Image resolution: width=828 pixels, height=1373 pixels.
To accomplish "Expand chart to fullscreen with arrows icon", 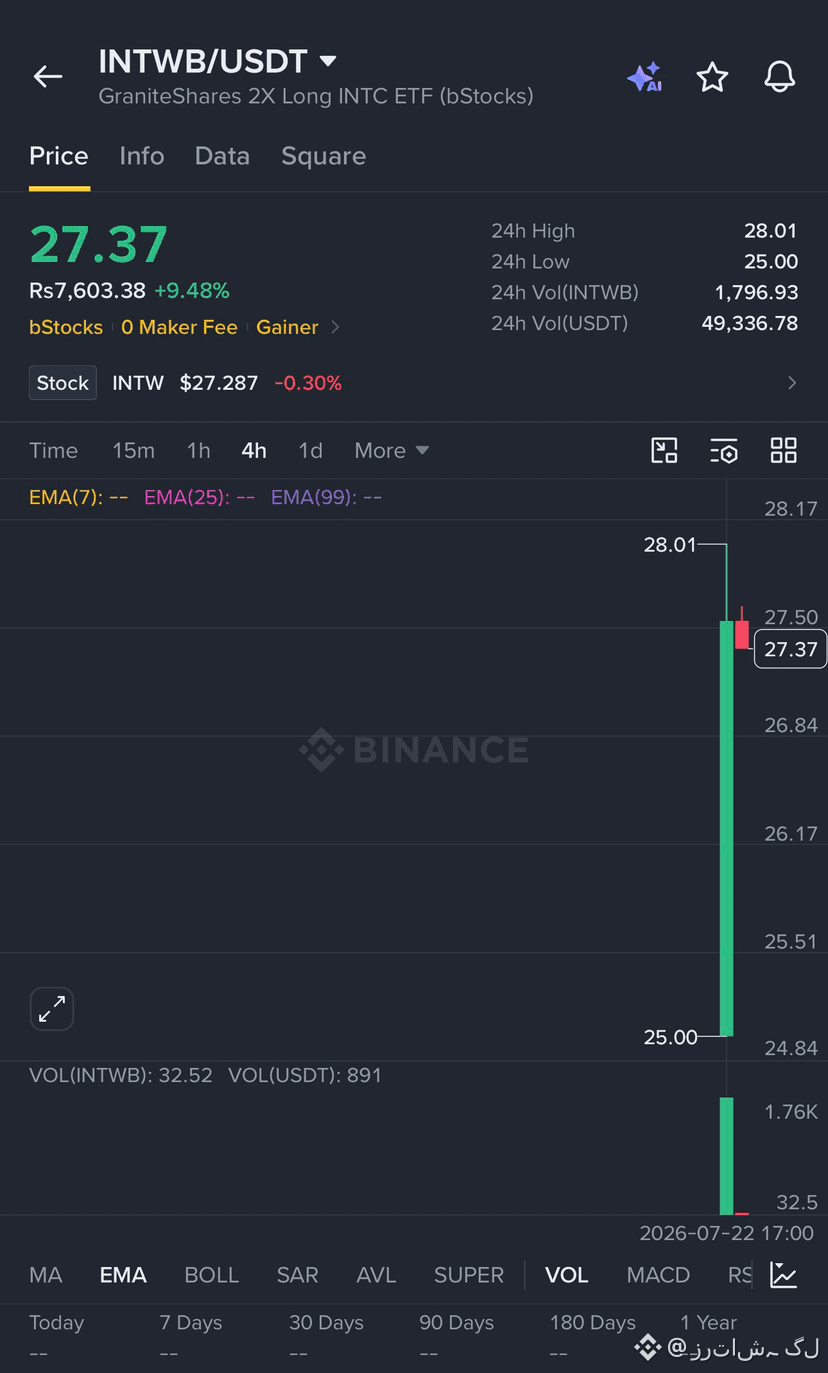I will (x=52, y=1009).
